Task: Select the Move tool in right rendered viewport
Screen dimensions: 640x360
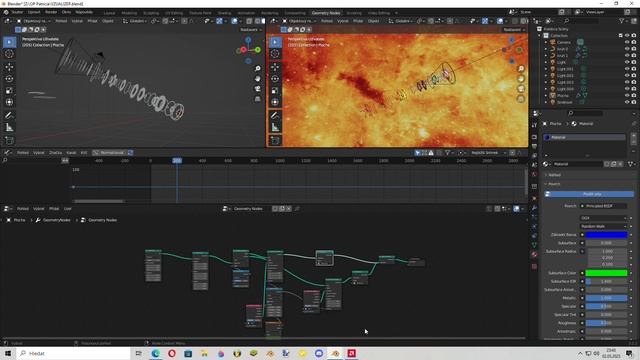Action: [275, 67]
